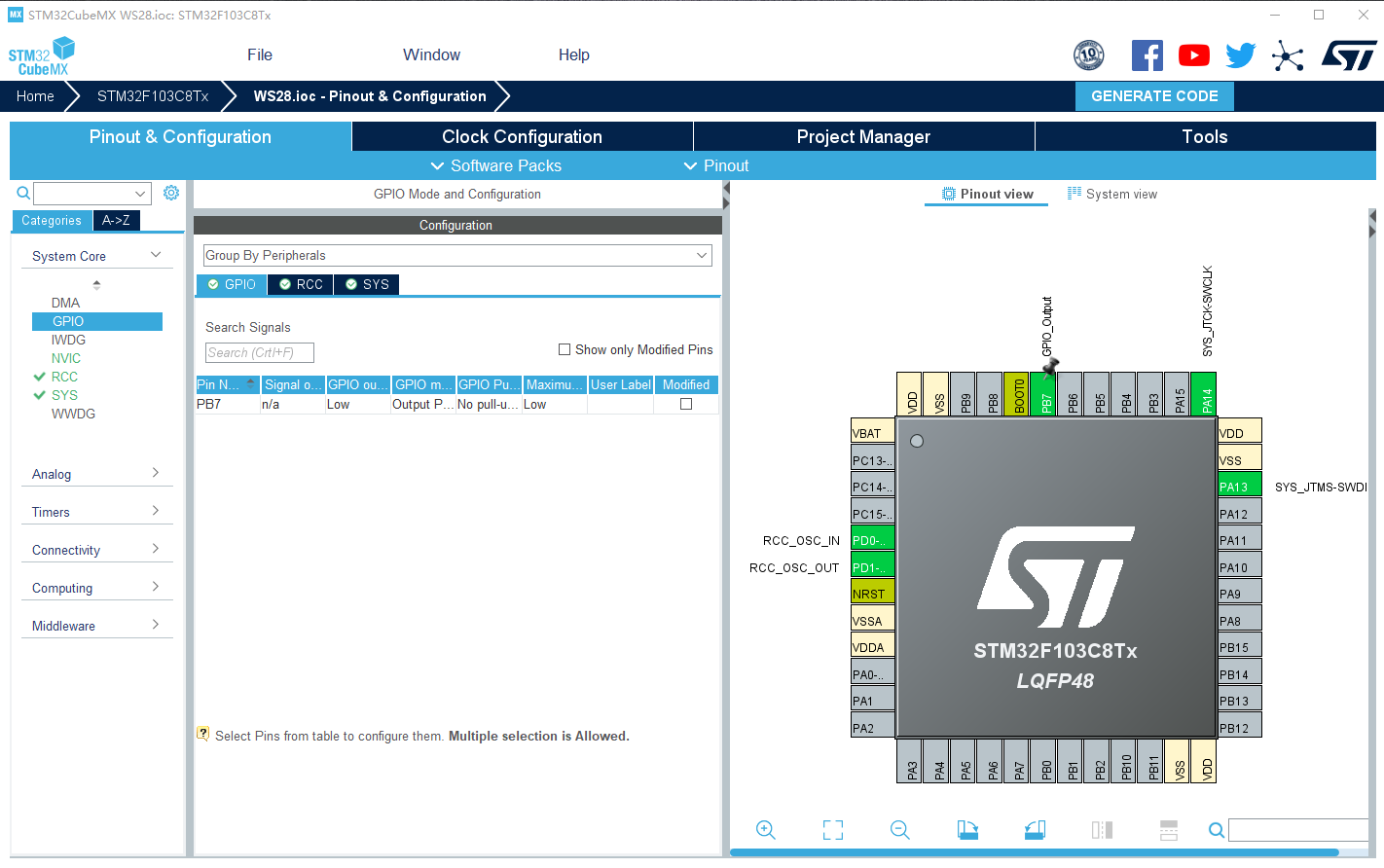Click the Search Signals input field
This screenshot has width=1384, height=868.
(x=260, y=352)
